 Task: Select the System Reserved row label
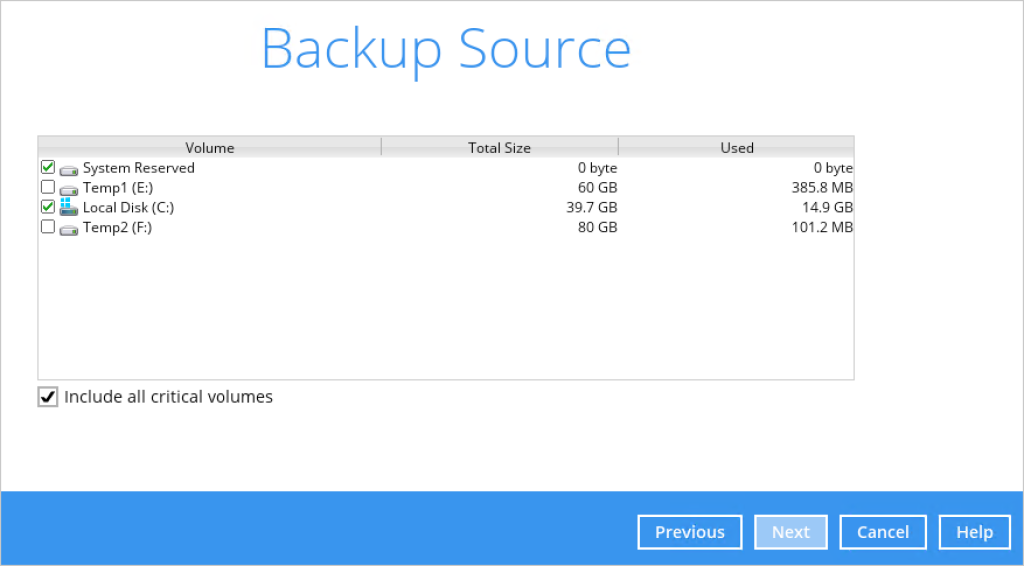(138, 168)
